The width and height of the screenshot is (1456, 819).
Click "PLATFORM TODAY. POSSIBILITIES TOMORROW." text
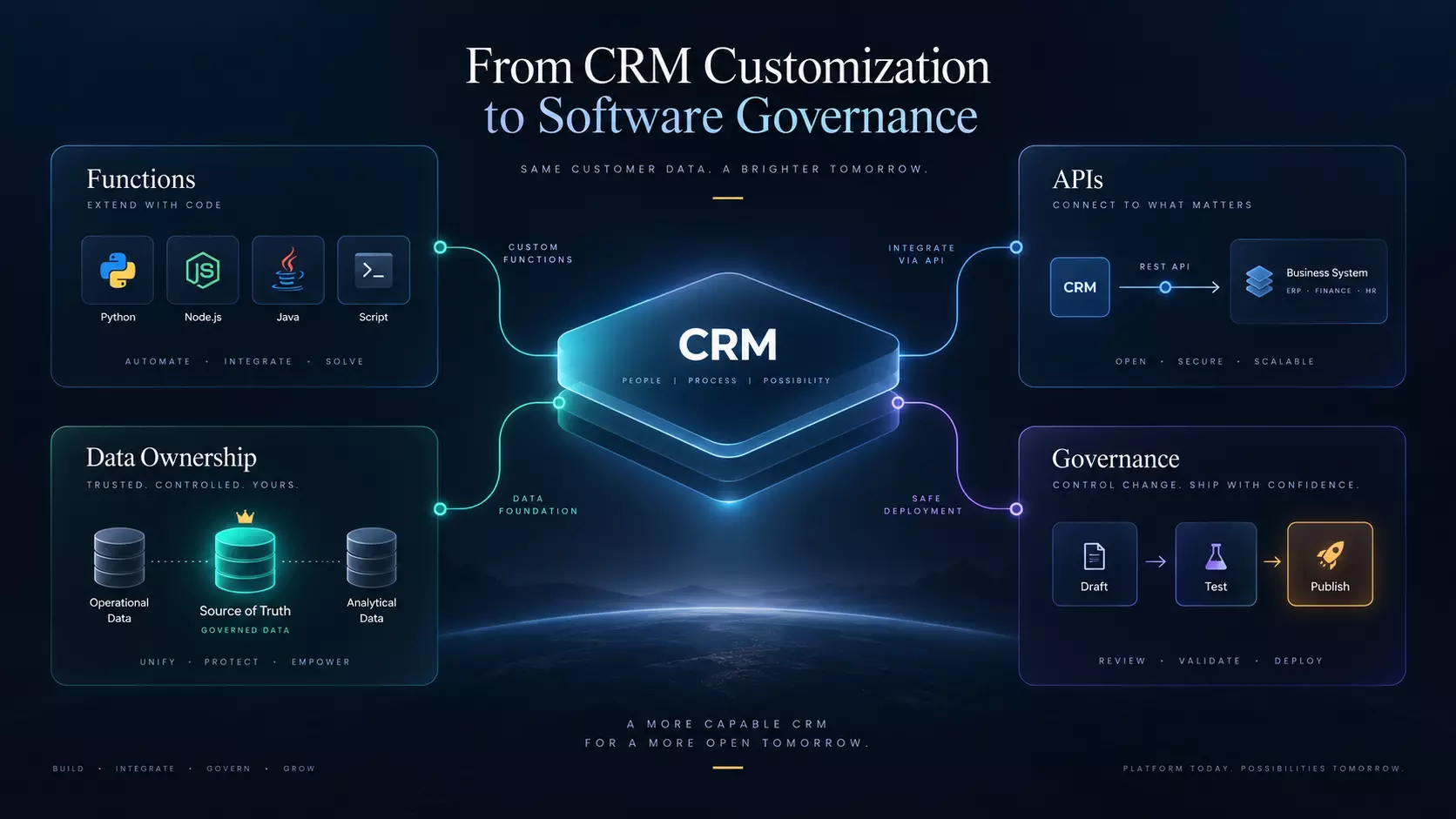1263,769
